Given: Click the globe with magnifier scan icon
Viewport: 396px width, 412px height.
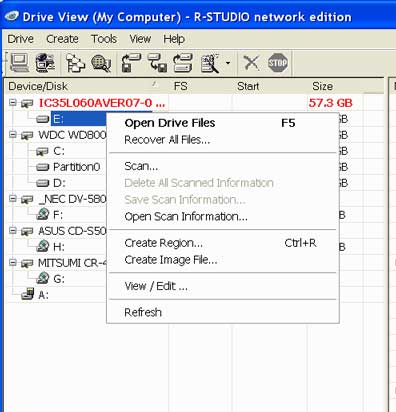Looking at the screenshot, I should coord(101,63).
